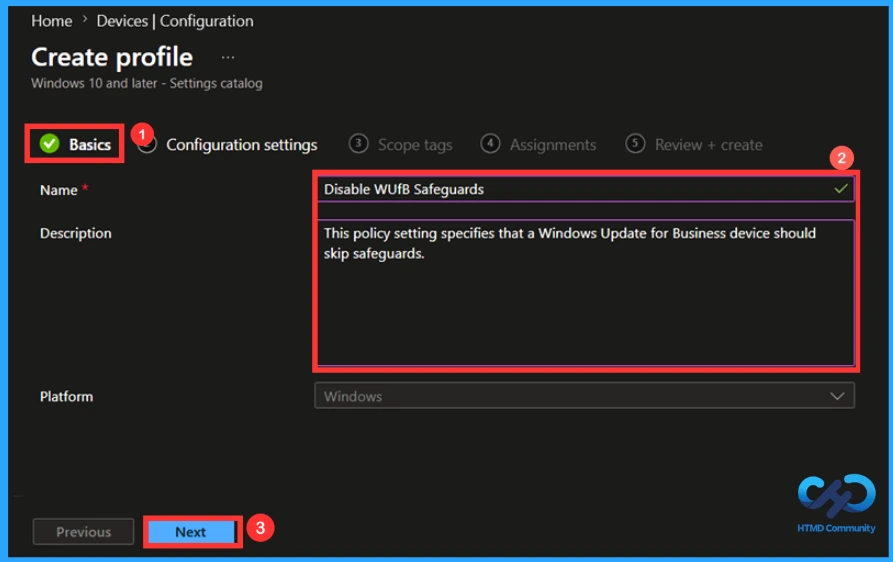Viewport: 893px width, 562px height.
Task: Select the Basics tab
Action: [x=75, y=144]
